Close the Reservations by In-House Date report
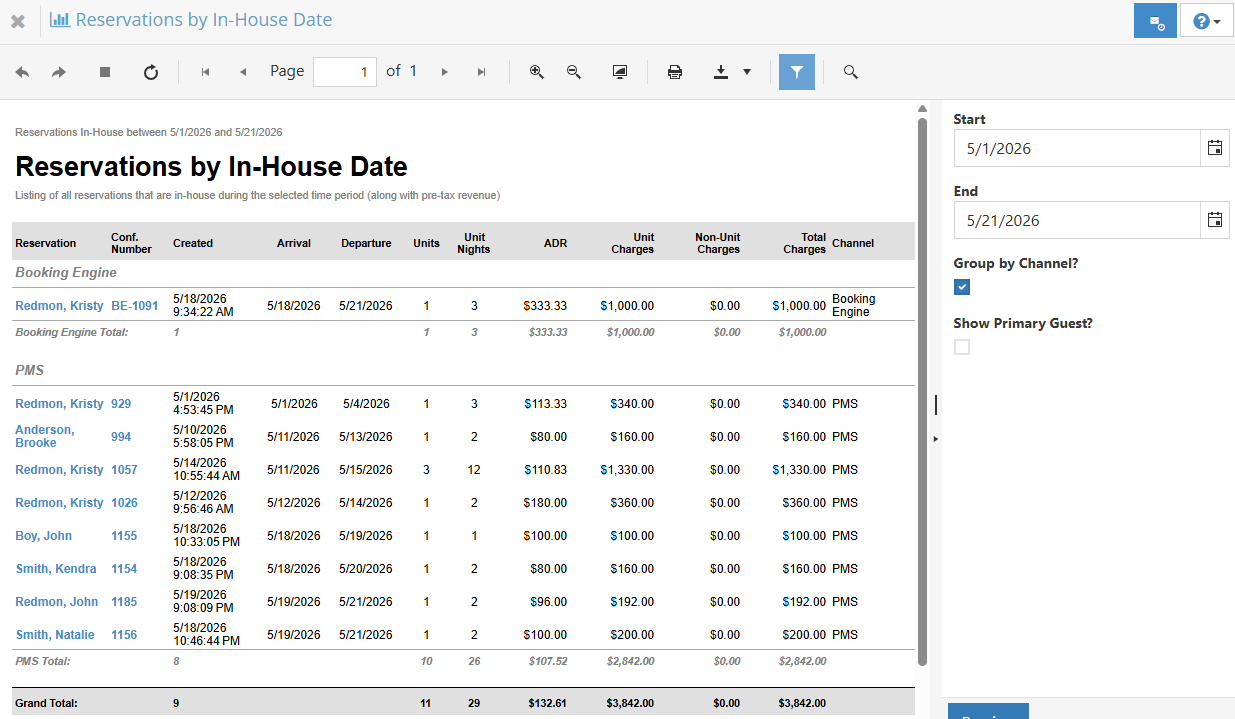The width and height of the screenshot is (1235, 719). [x=18, y=21]
